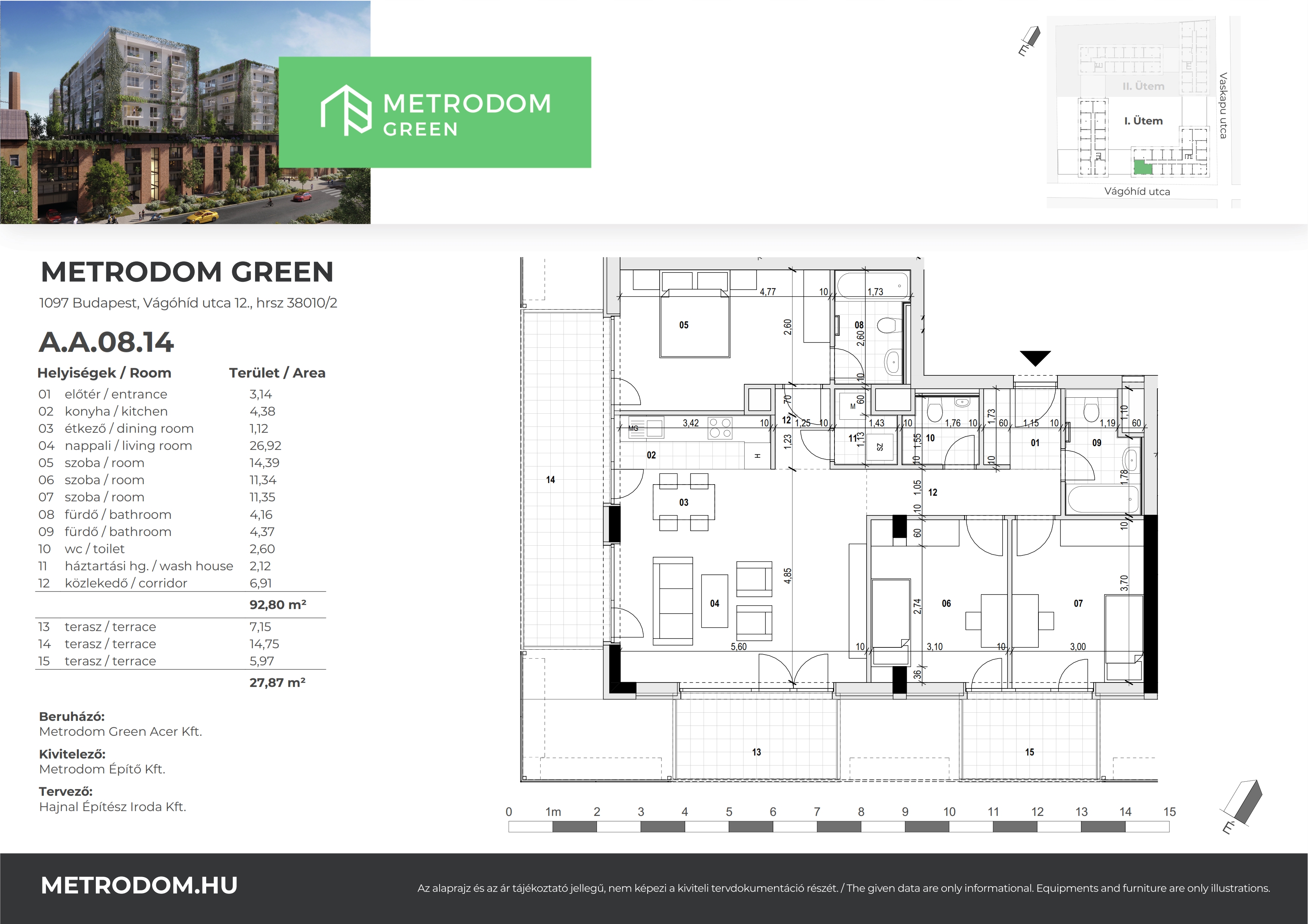Click the 'Vágóhíd utca' street label
Image resolution: width=1308 pixels, height=924 pixels.
click(1137, 191)
